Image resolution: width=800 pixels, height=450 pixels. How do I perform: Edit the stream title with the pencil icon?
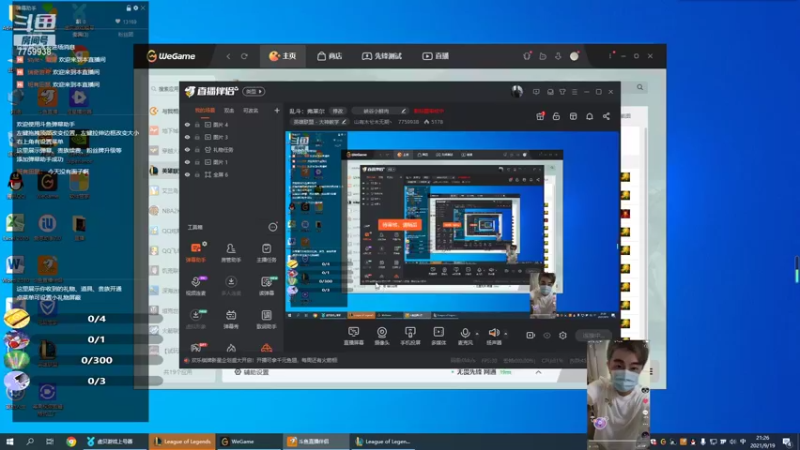403,111
